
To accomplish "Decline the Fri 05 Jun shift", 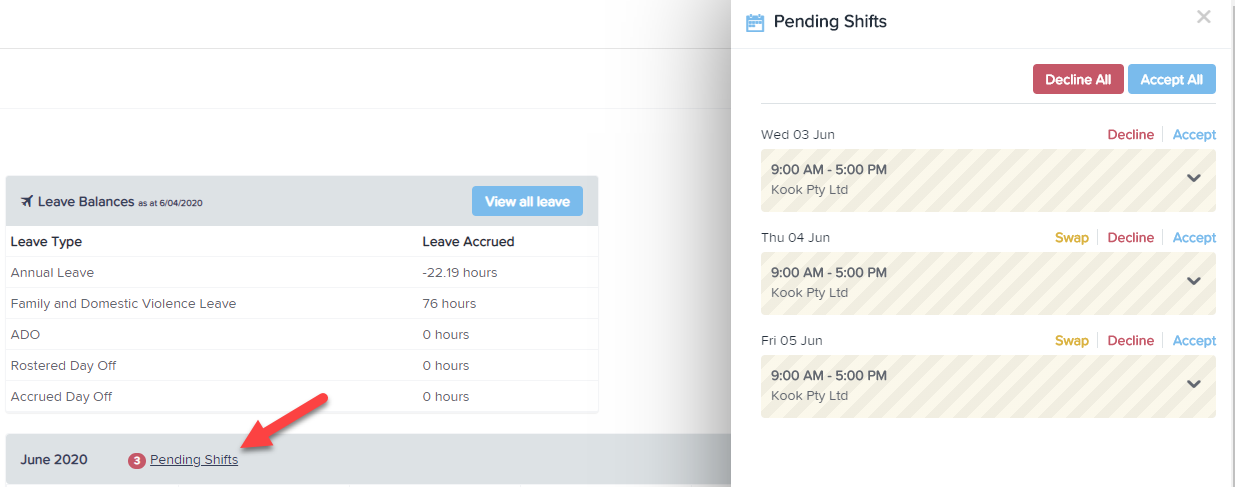I will (x=1130, y=341).
